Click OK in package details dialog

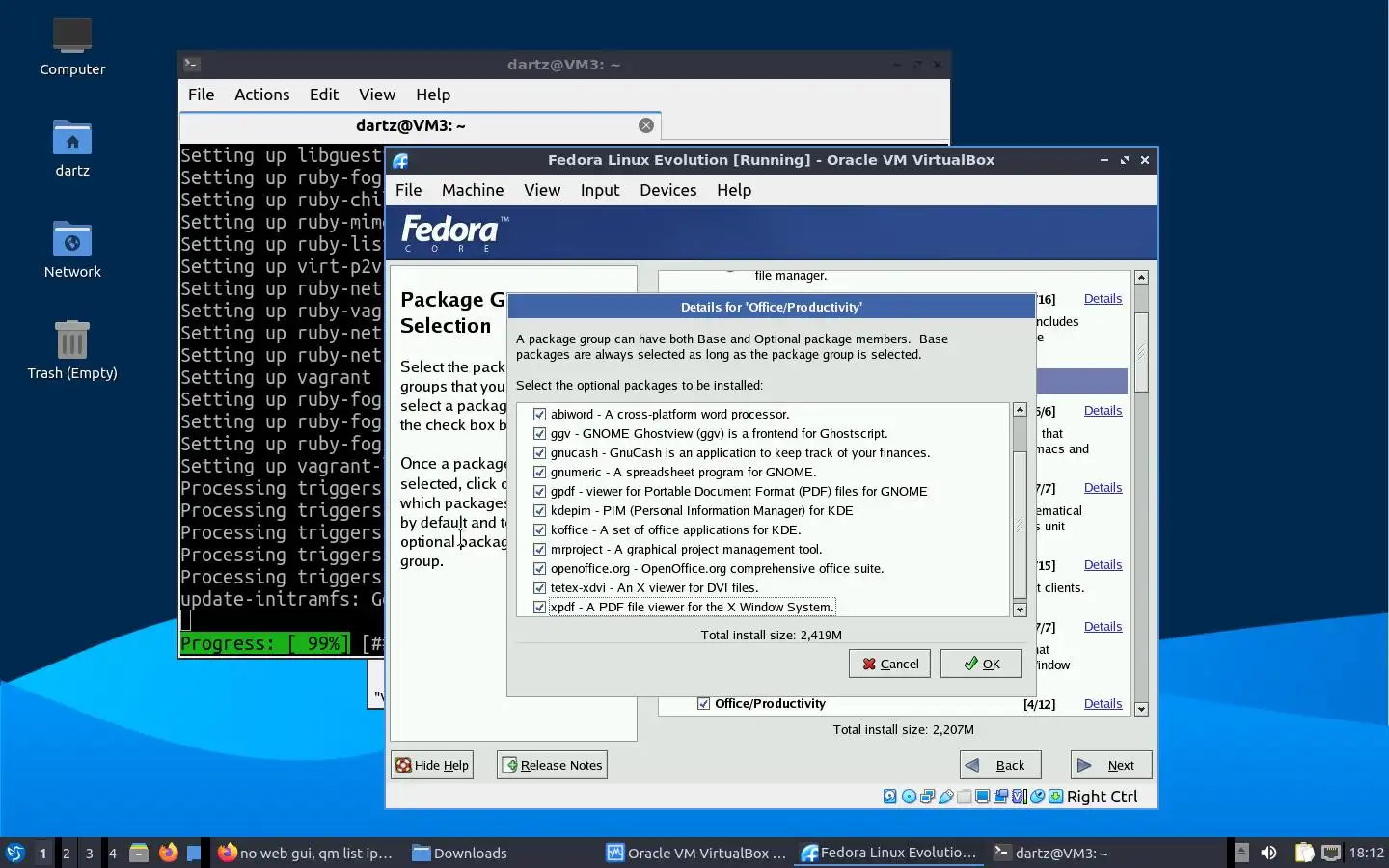[x=981, y=664]
